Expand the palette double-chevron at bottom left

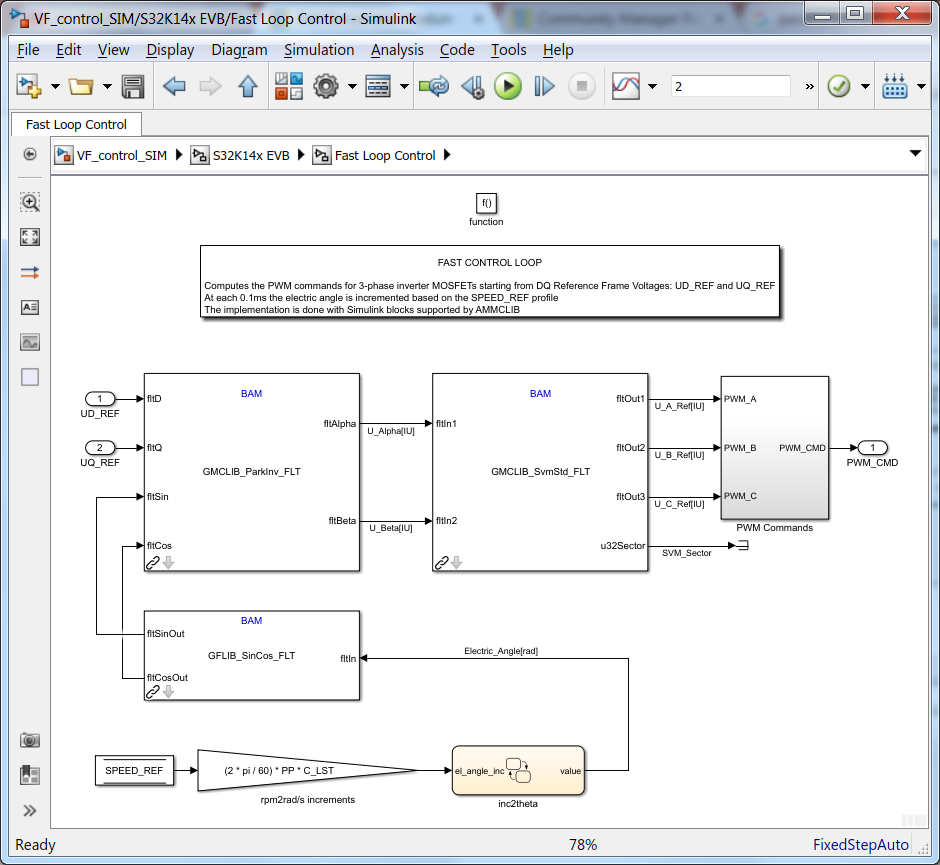click(x=30, y=810)
